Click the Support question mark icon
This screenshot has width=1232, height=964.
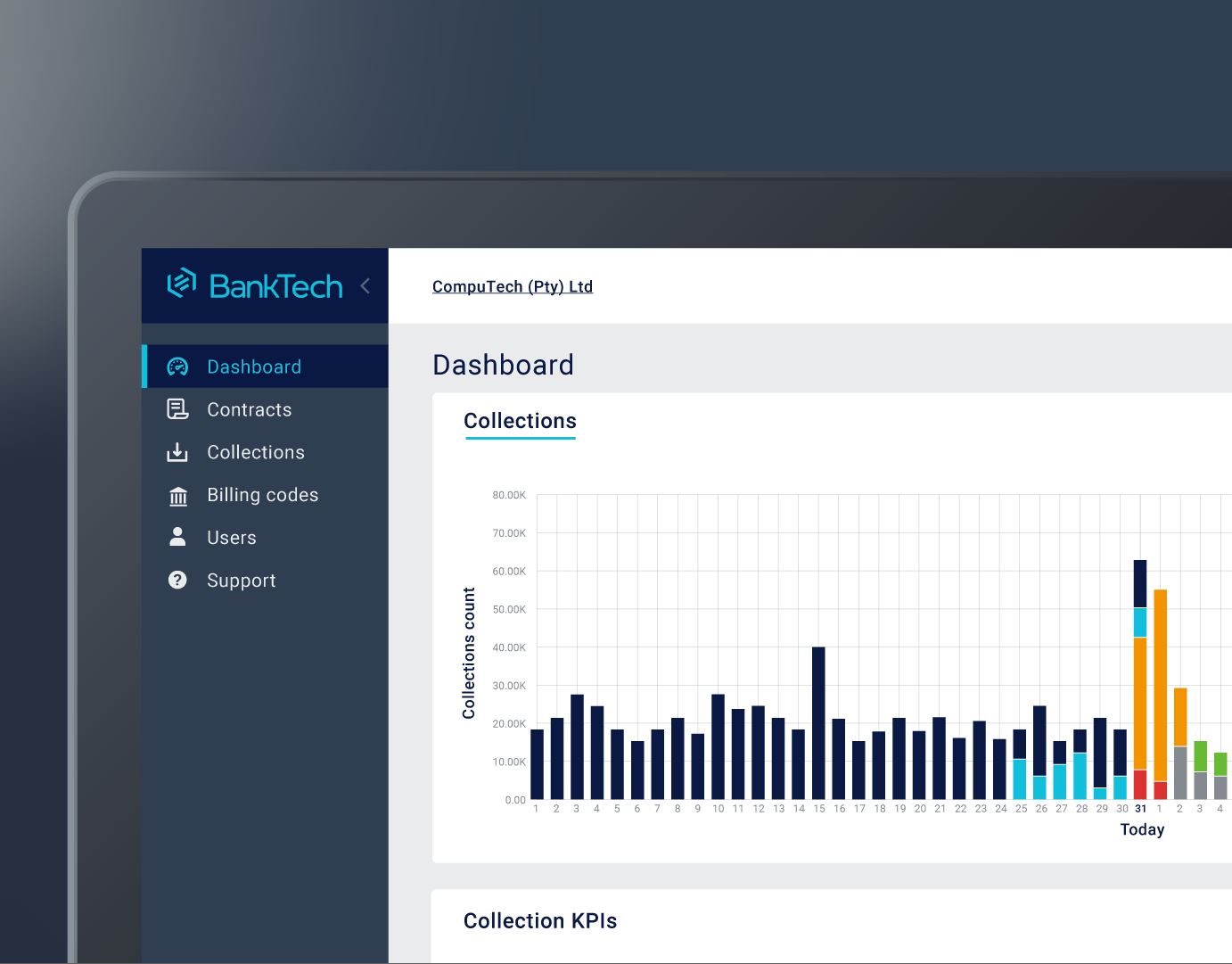[177, 580]
